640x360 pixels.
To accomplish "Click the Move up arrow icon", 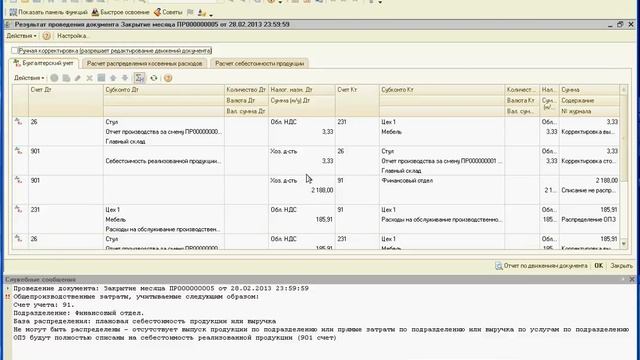I will click(x=113, y=78).
